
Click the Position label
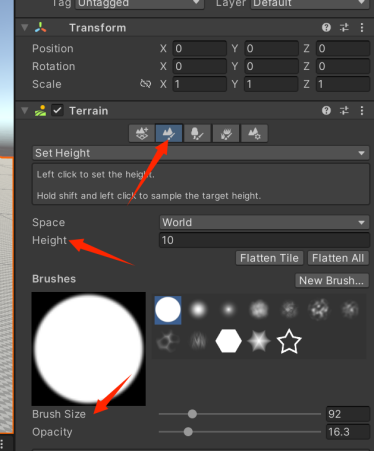(53, 48)
